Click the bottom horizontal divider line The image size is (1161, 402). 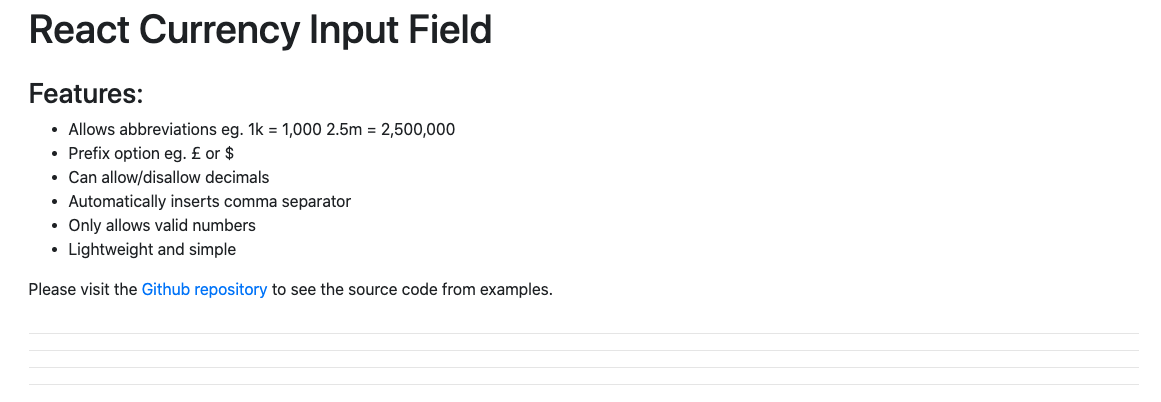[583, 384]
